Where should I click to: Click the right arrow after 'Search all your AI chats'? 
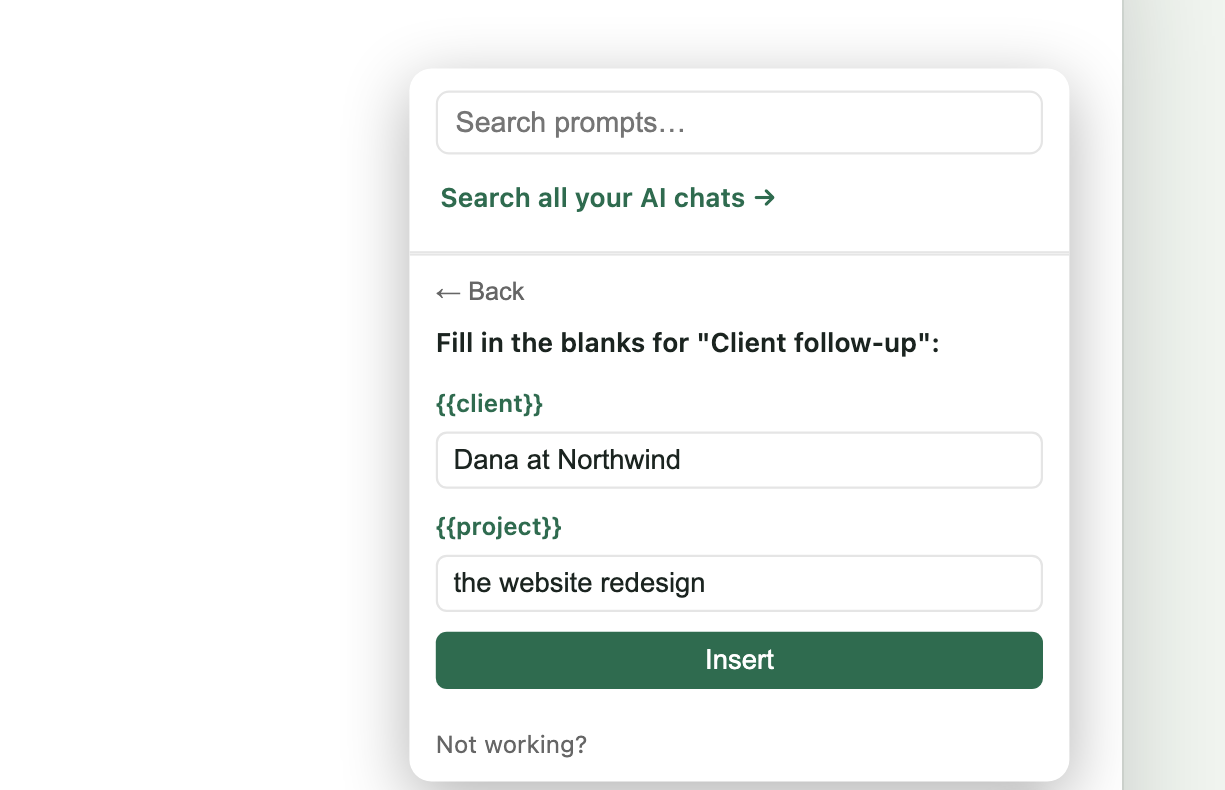click(765, 198)
